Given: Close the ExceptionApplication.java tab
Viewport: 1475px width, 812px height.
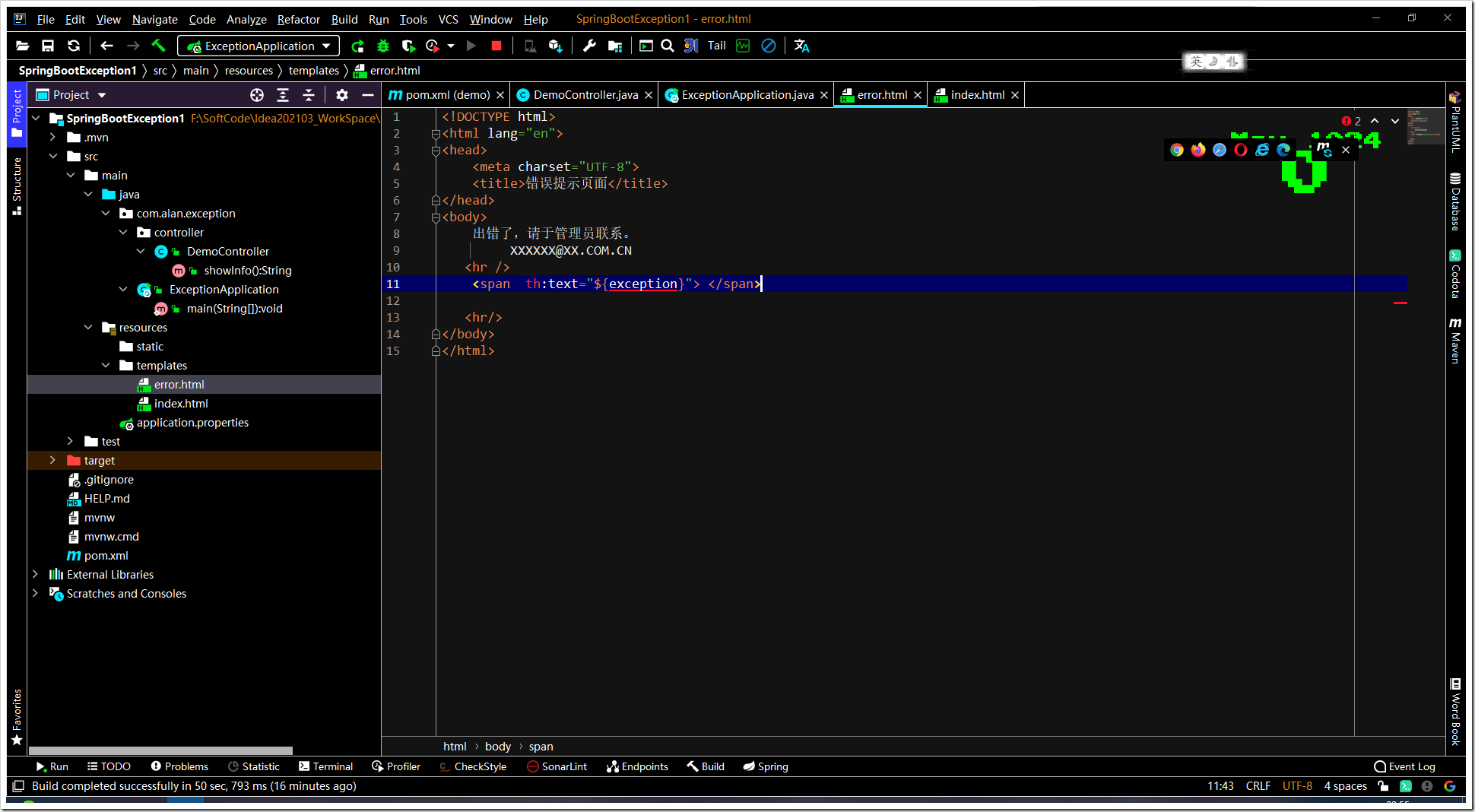Looking at the screenshot, I should tap(824, 95).
